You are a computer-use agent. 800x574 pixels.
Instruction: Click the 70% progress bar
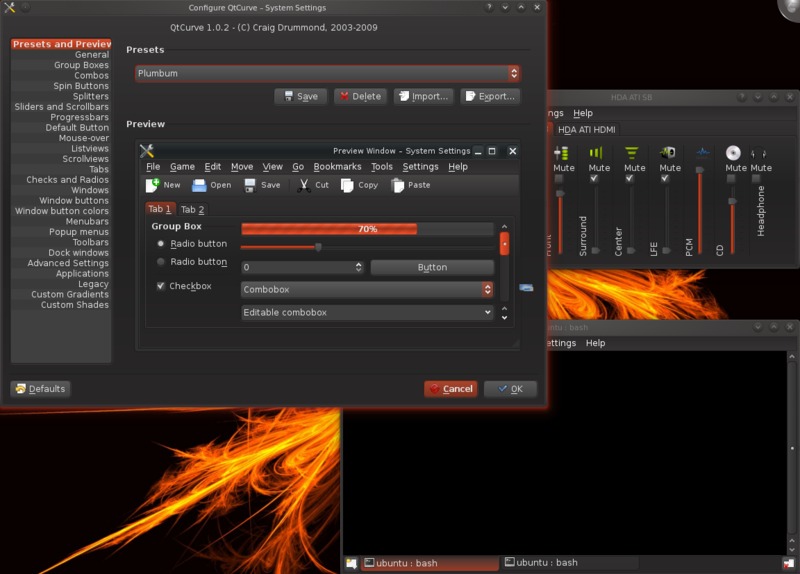tap(367, 229)
